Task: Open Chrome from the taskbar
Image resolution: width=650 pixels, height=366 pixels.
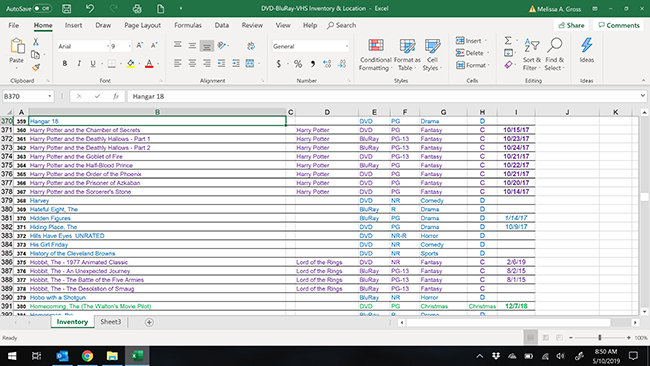Action: pyautogui.click(x=87, y=356)
